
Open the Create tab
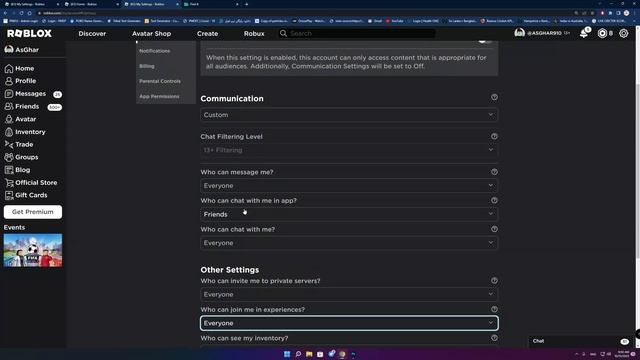pyautogui.click(x=207, y=33)
